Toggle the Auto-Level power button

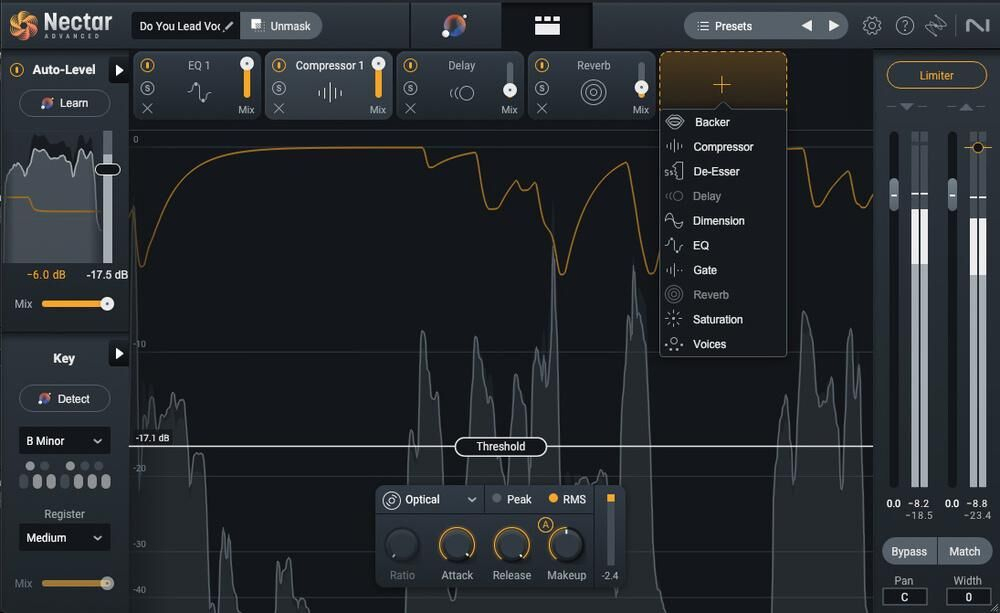17,70
